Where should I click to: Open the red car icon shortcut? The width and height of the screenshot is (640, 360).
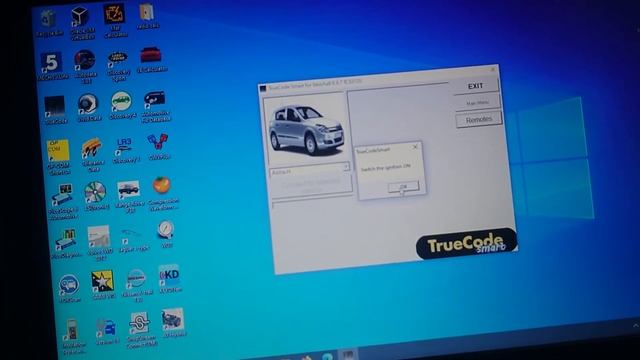(151, 55)
